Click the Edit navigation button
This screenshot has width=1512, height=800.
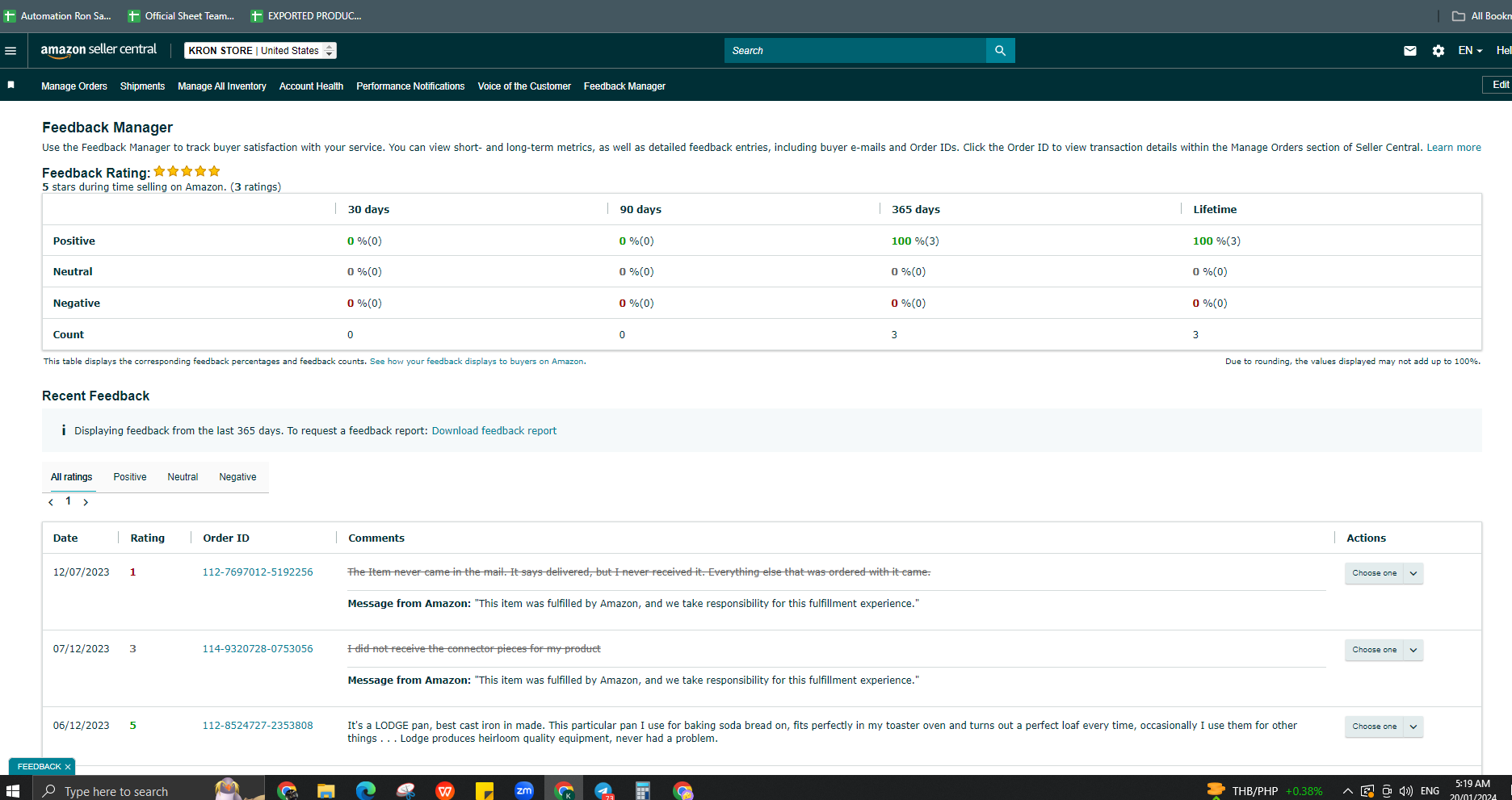click(x=1498, y=85)
